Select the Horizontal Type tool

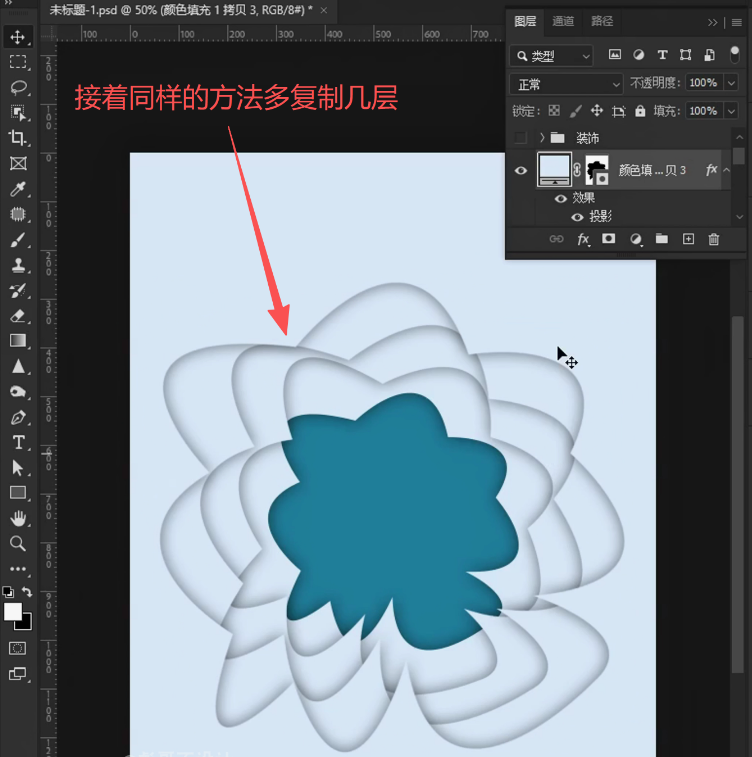(18, 442)
